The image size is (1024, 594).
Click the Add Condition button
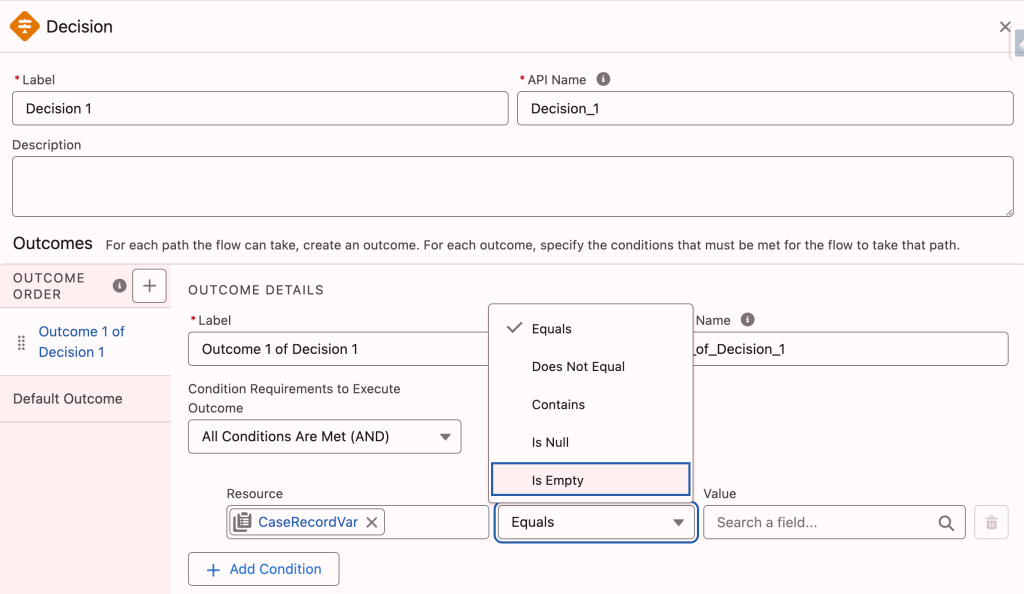pos(264,569)
